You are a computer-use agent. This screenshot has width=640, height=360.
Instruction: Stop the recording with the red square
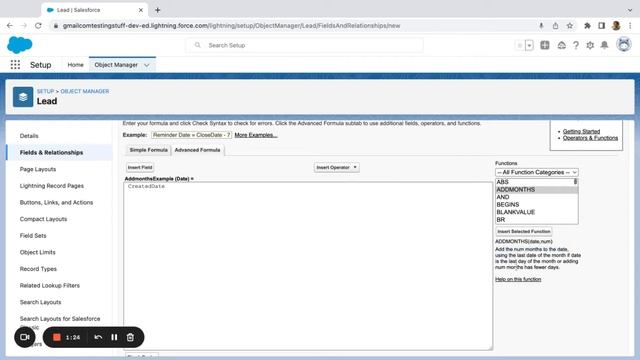[57, 337]
